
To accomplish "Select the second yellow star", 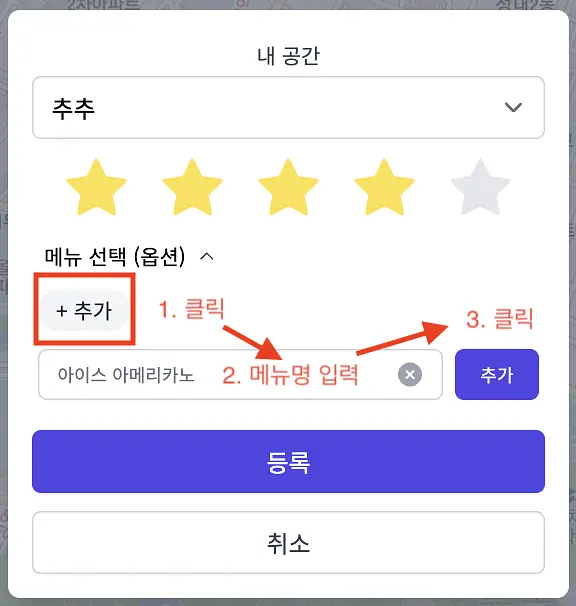I will (192, 187).
